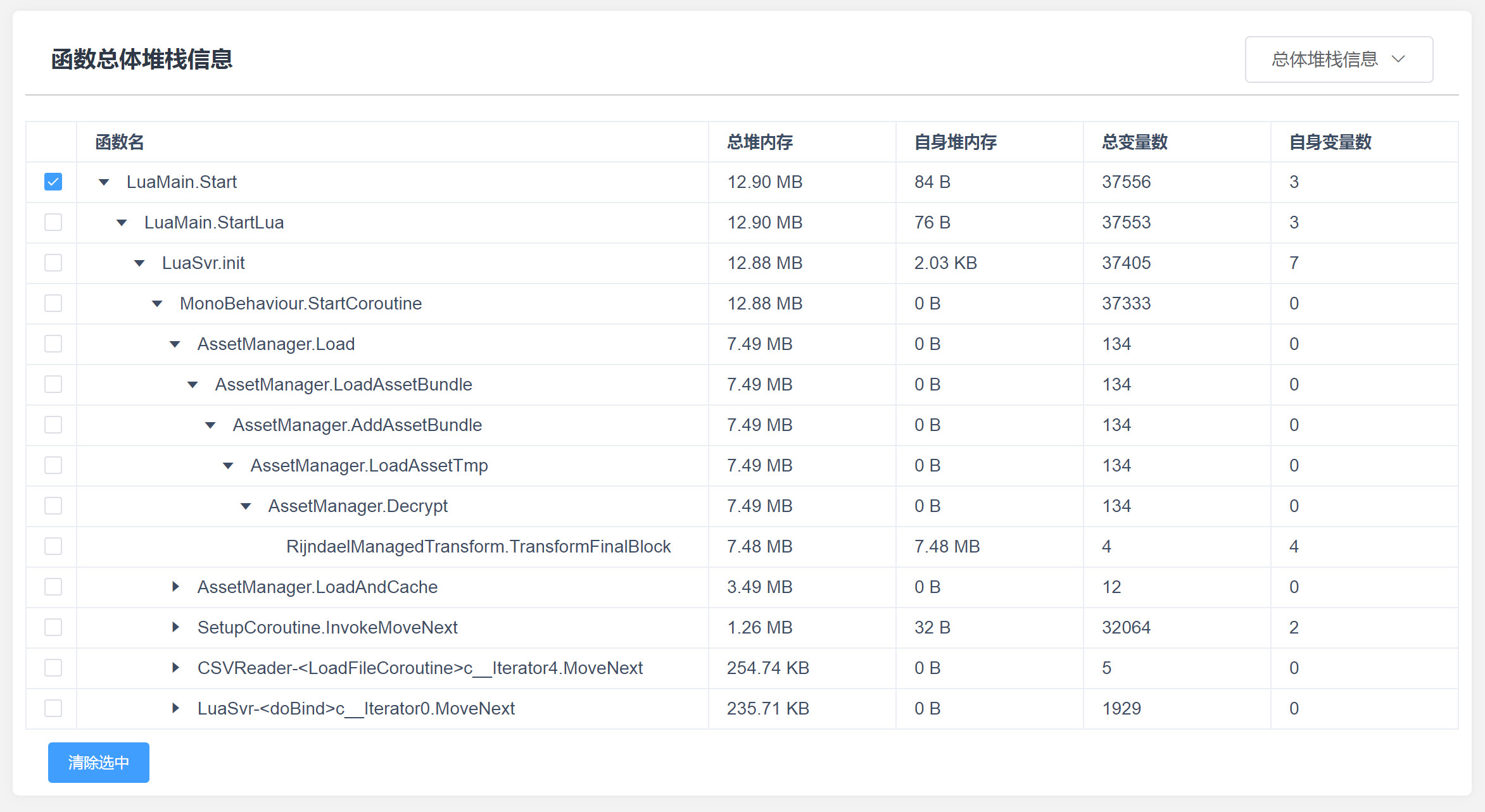Click the 总堆内存 column header
The width and height of the screenshot is (1485, 812).
pos(759,142)
